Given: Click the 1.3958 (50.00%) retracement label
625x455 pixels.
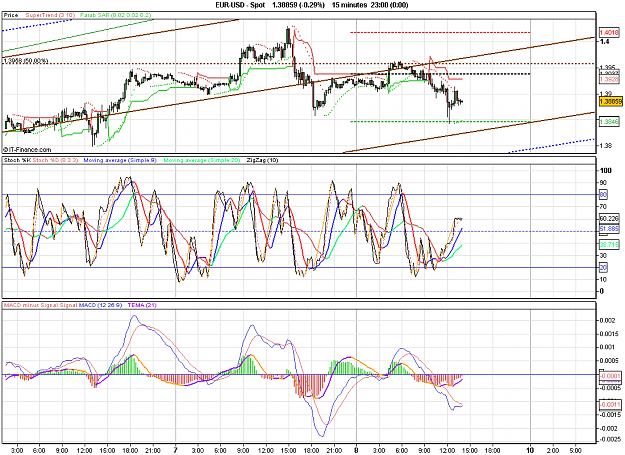Looking at the screenshot, I should coord(26,61).
